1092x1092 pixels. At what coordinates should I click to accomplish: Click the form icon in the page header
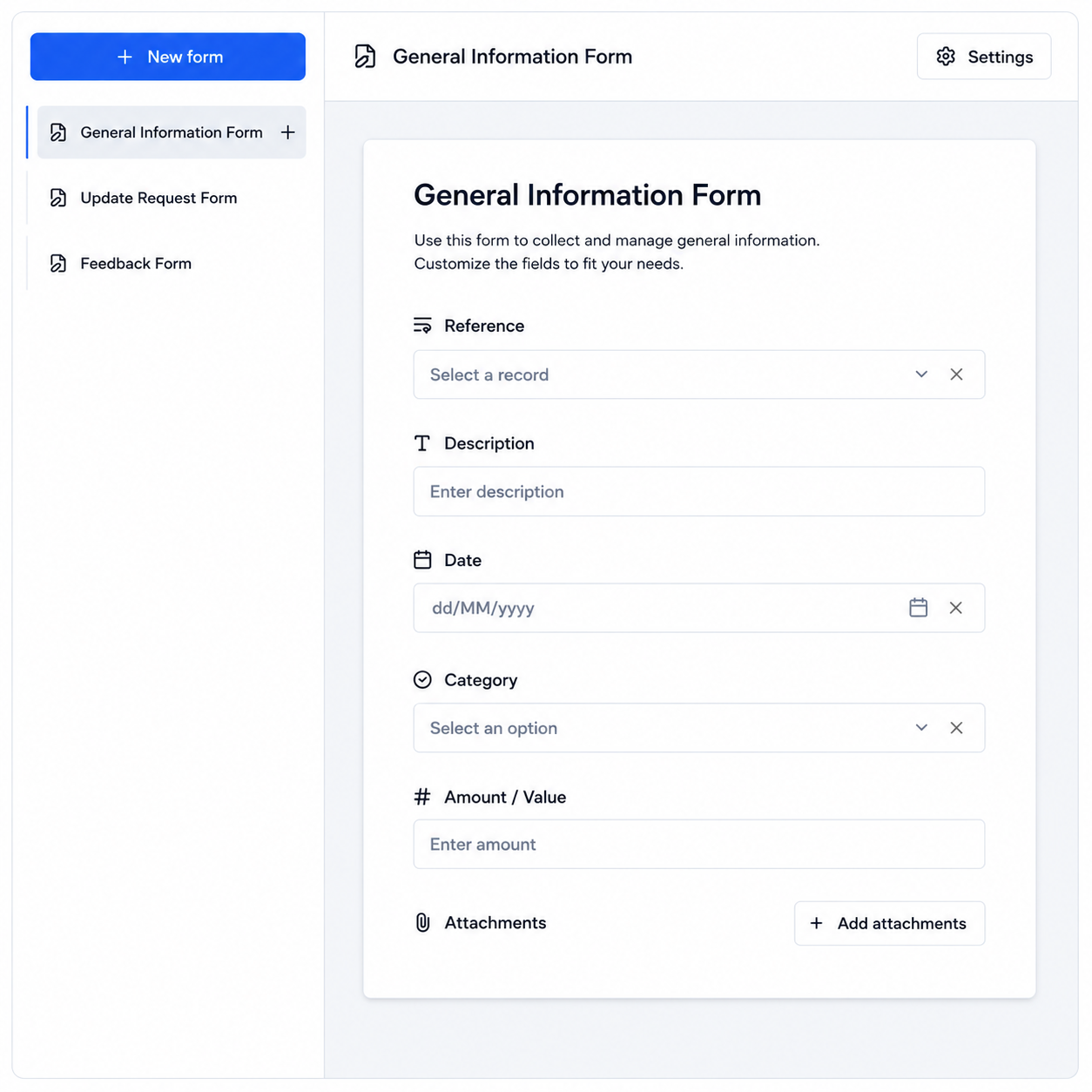(x=365, y=57)
